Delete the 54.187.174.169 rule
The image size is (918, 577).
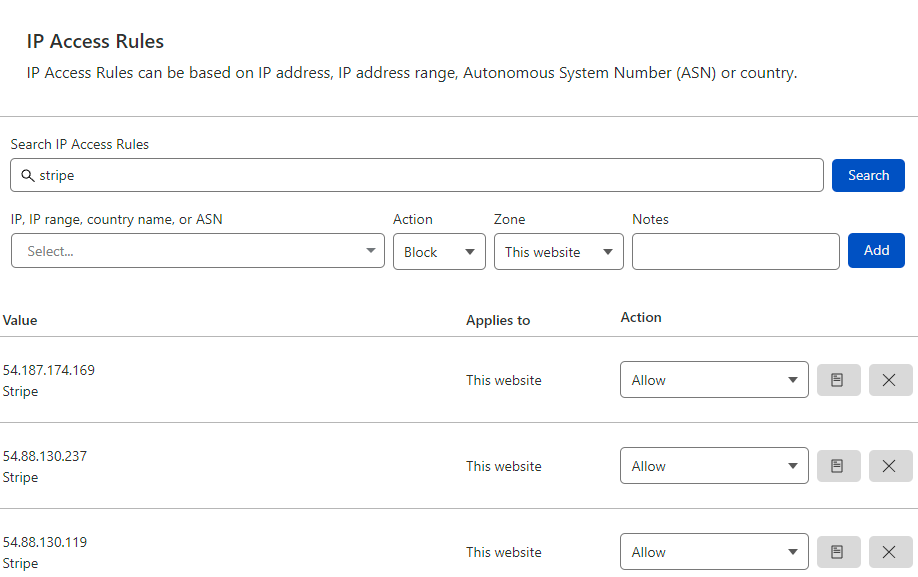pyautogui.click(x=890, y=380)
